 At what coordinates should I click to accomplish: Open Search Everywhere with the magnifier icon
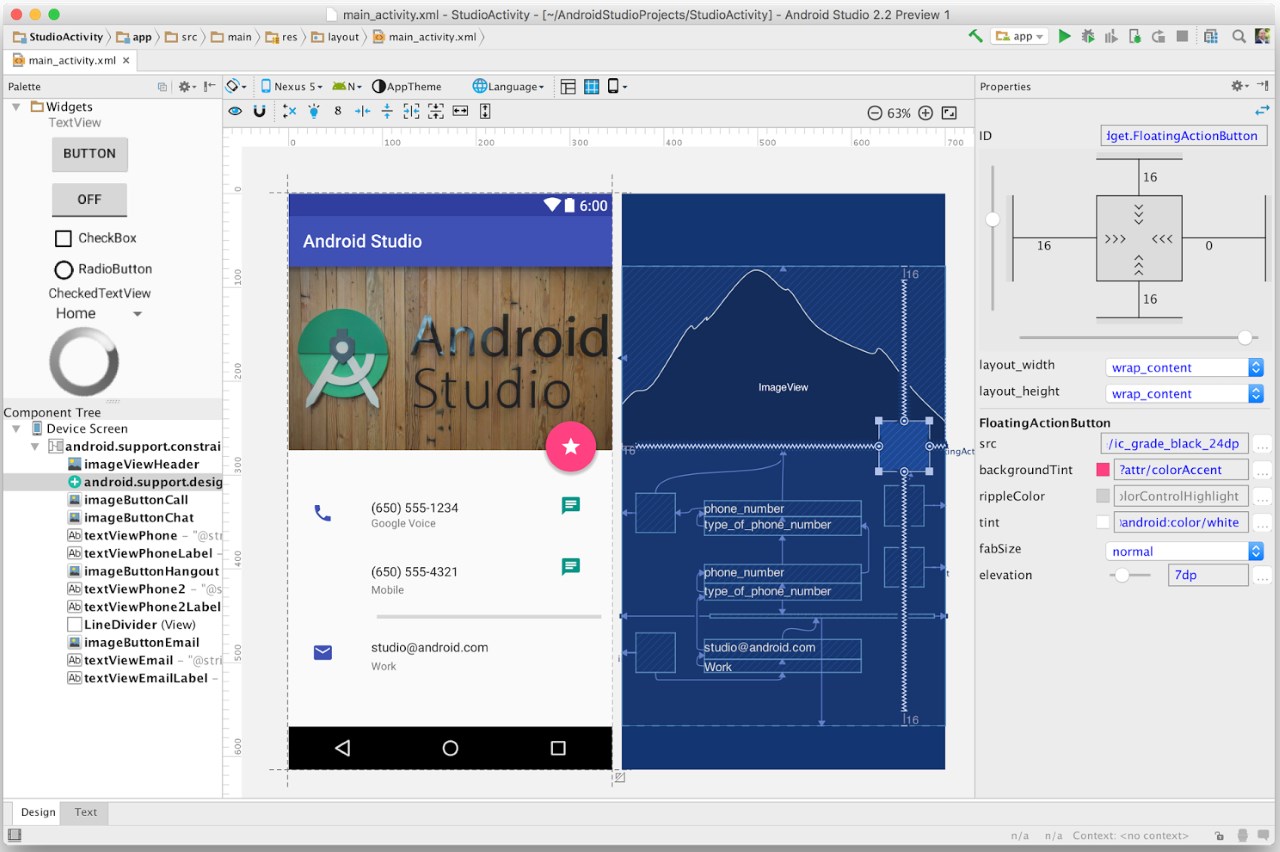tap(1239, 35)
